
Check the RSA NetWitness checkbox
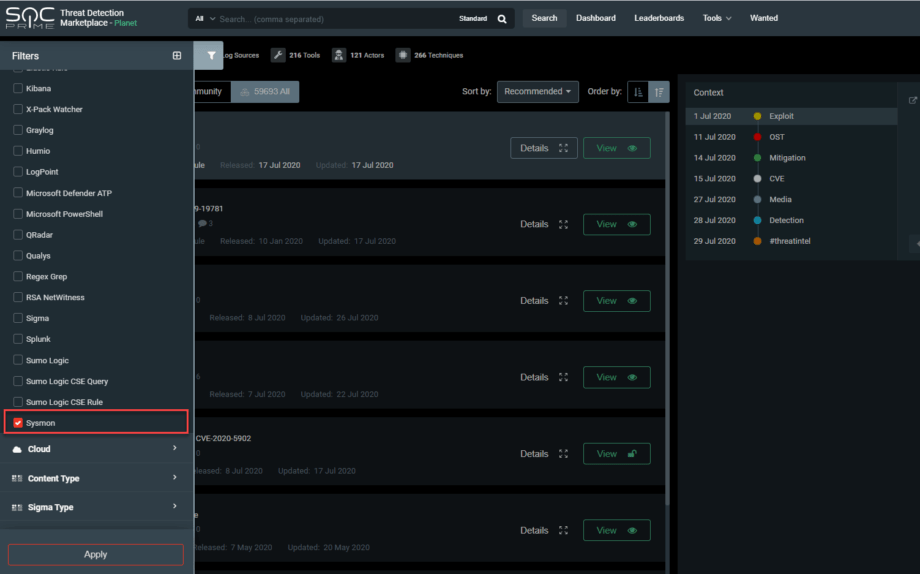tap(18, 297)
